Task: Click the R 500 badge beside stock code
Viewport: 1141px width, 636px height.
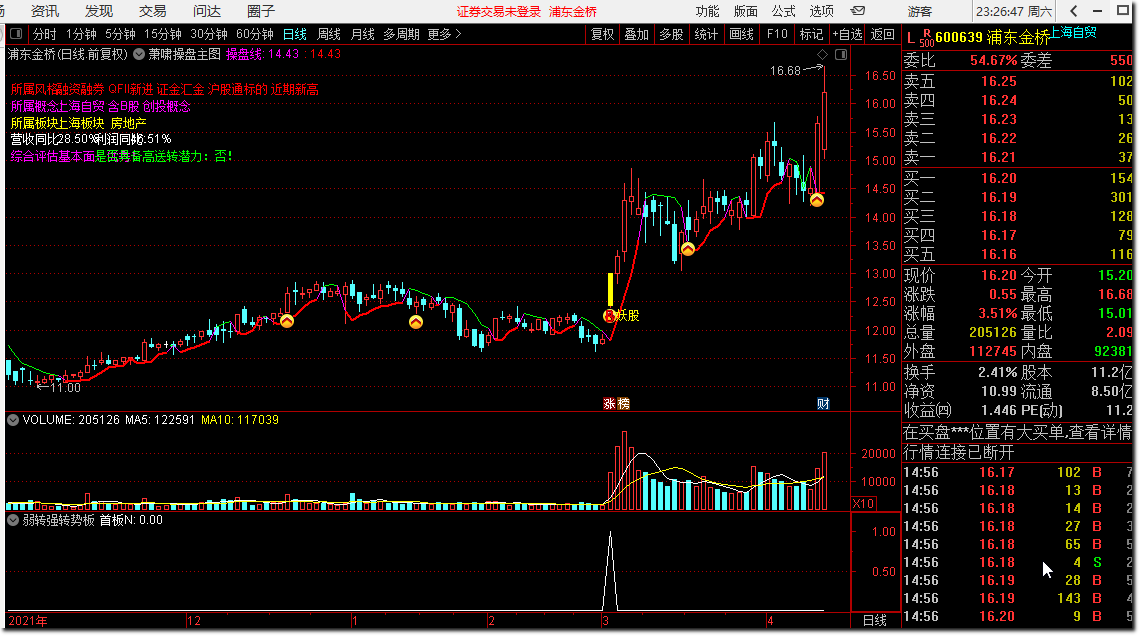Action: pyautogui.click(x=926, y=39)
